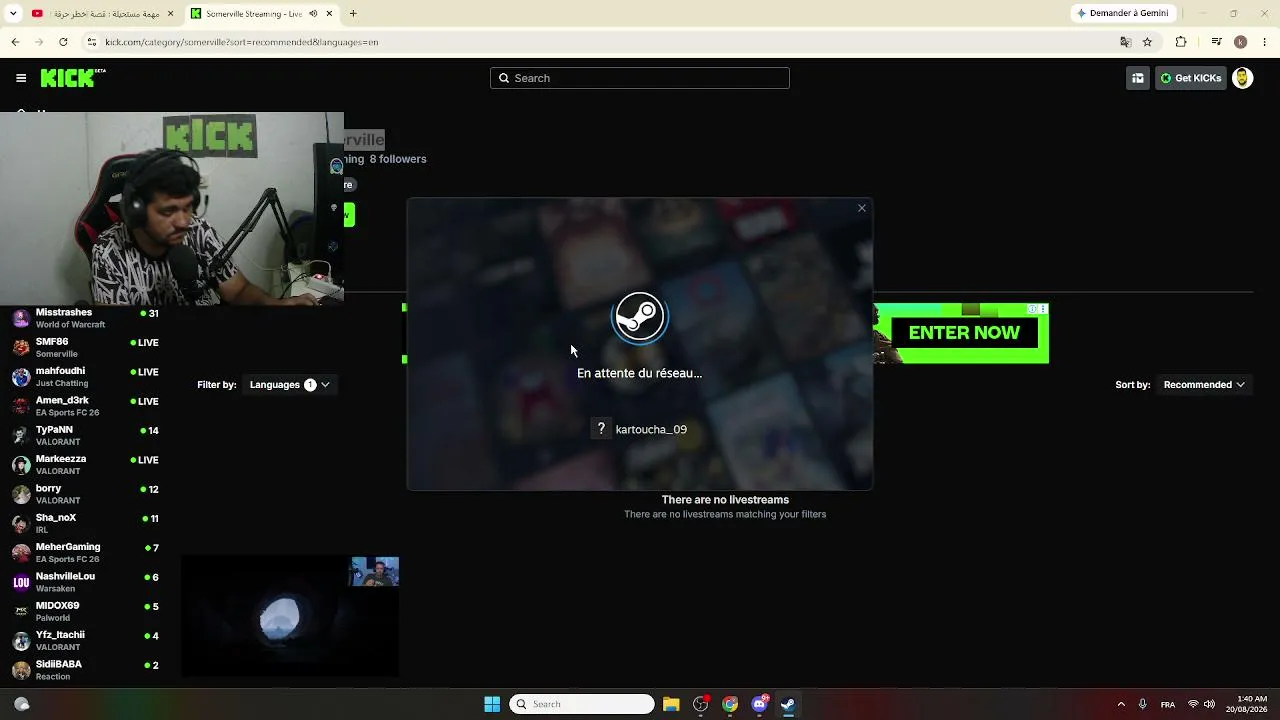Open the Wi-Fi network icon in tray

[x=1193, y=704]
